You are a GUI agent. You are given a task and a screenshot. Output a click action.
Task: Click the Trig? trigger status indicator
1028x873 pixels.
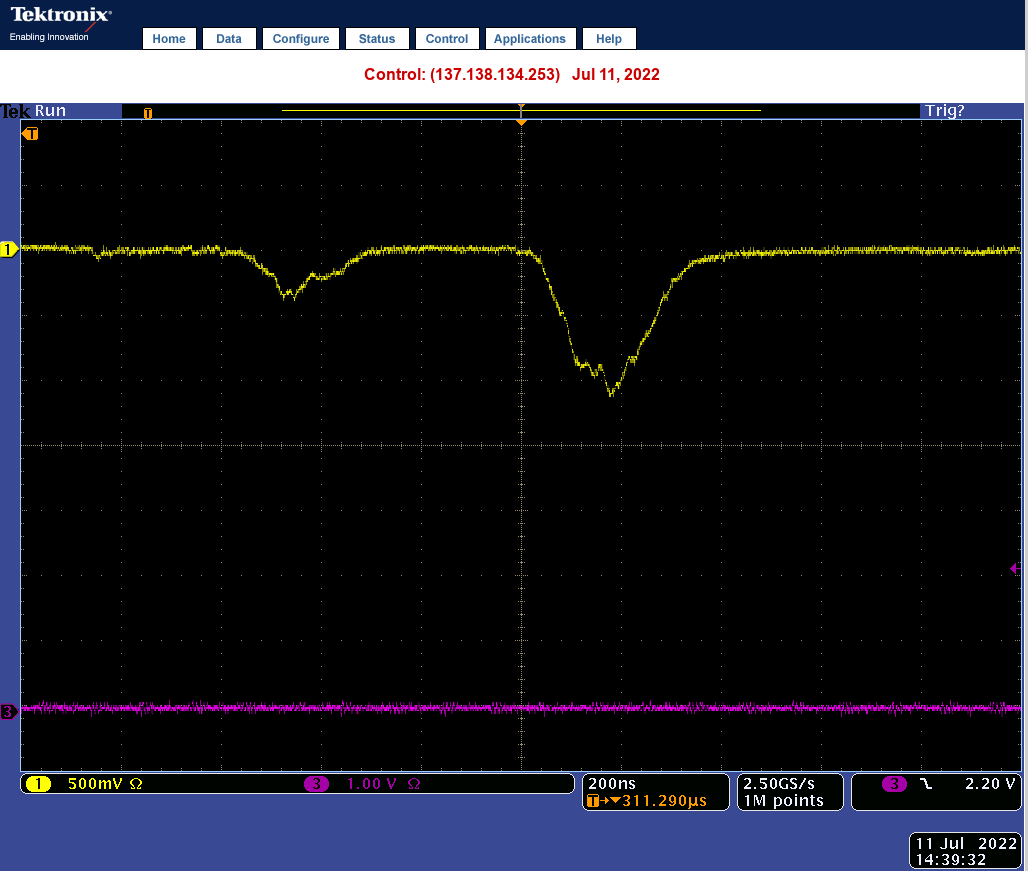pyautogui.click(x=944, y=111)
